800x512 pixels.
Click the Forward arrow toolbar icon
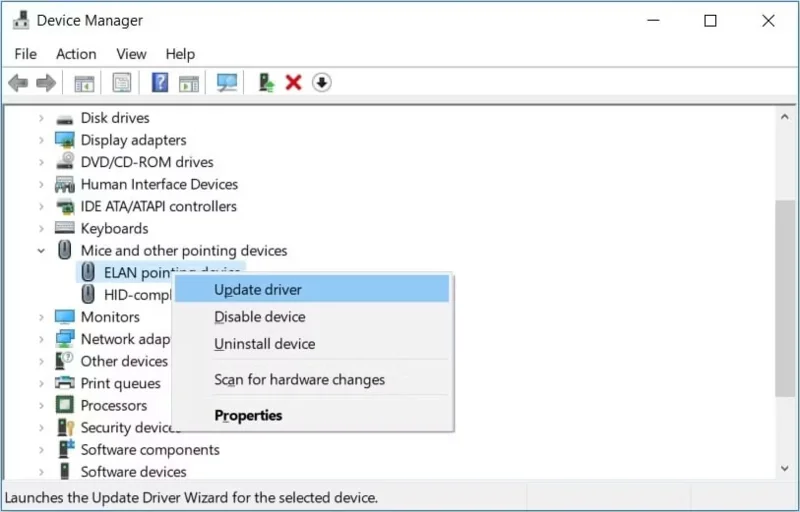pyautogui.click(x=46, y=83)
